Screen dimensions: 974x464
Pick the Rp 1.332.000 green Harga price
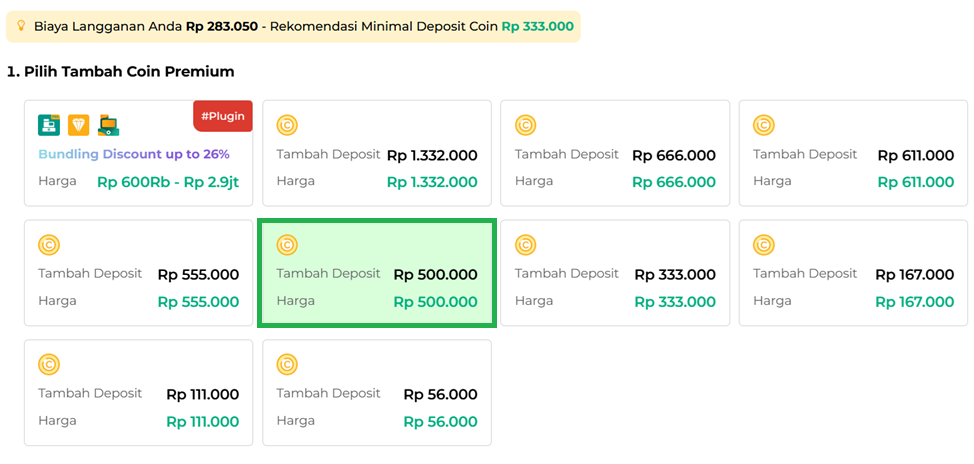[432, 182]
